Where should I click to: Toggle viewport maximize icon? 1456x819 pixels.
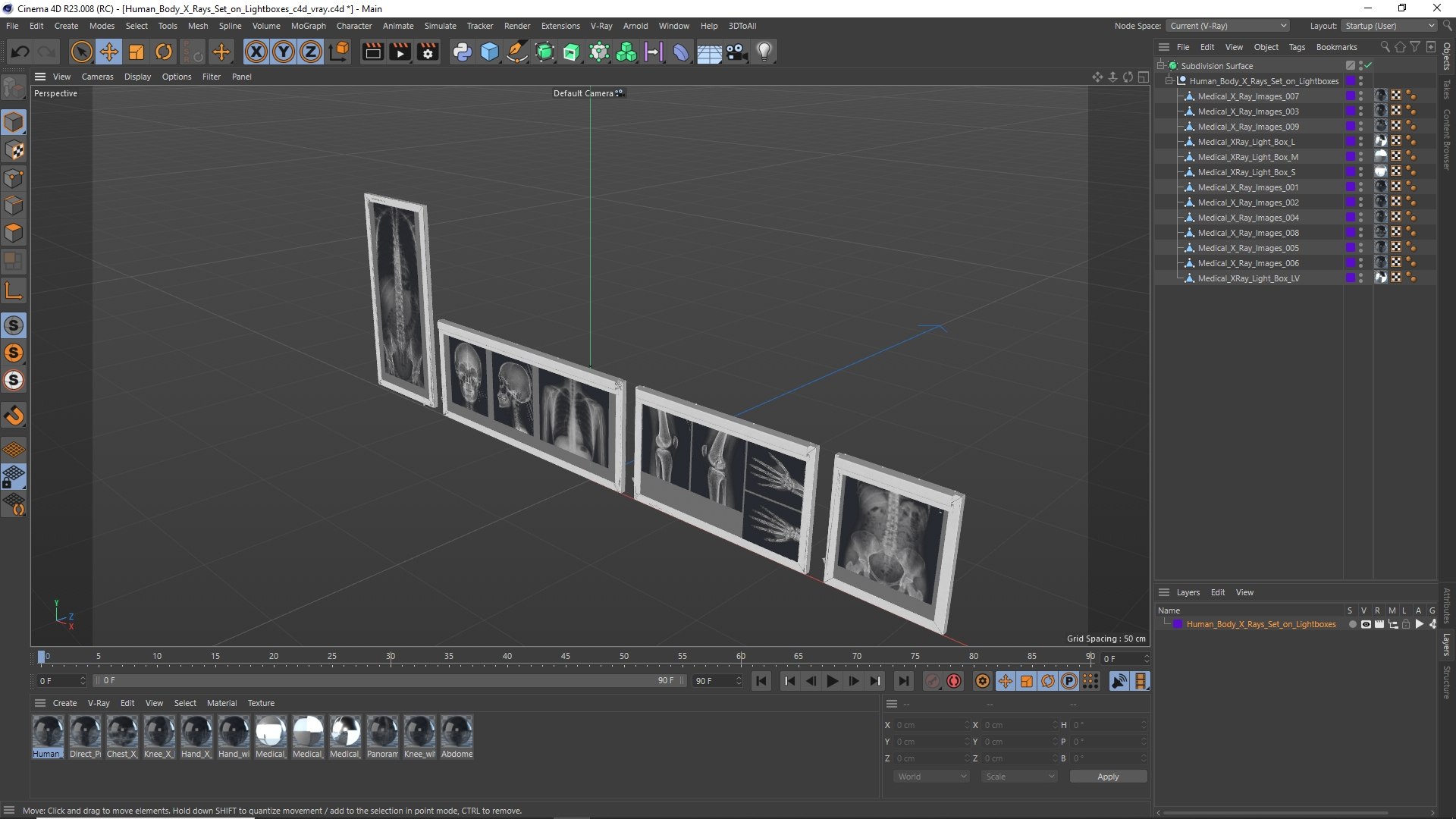coord(1143,77)
